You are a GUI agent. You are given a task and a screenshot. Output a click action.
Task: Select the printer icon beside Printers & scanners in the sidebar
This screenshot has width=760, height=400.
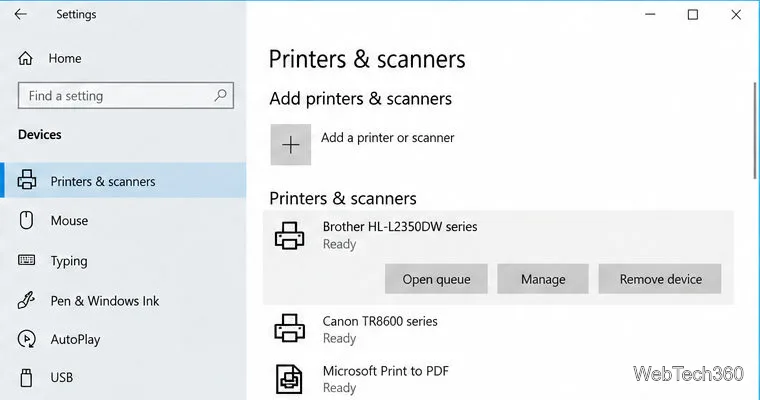point(27,179)
